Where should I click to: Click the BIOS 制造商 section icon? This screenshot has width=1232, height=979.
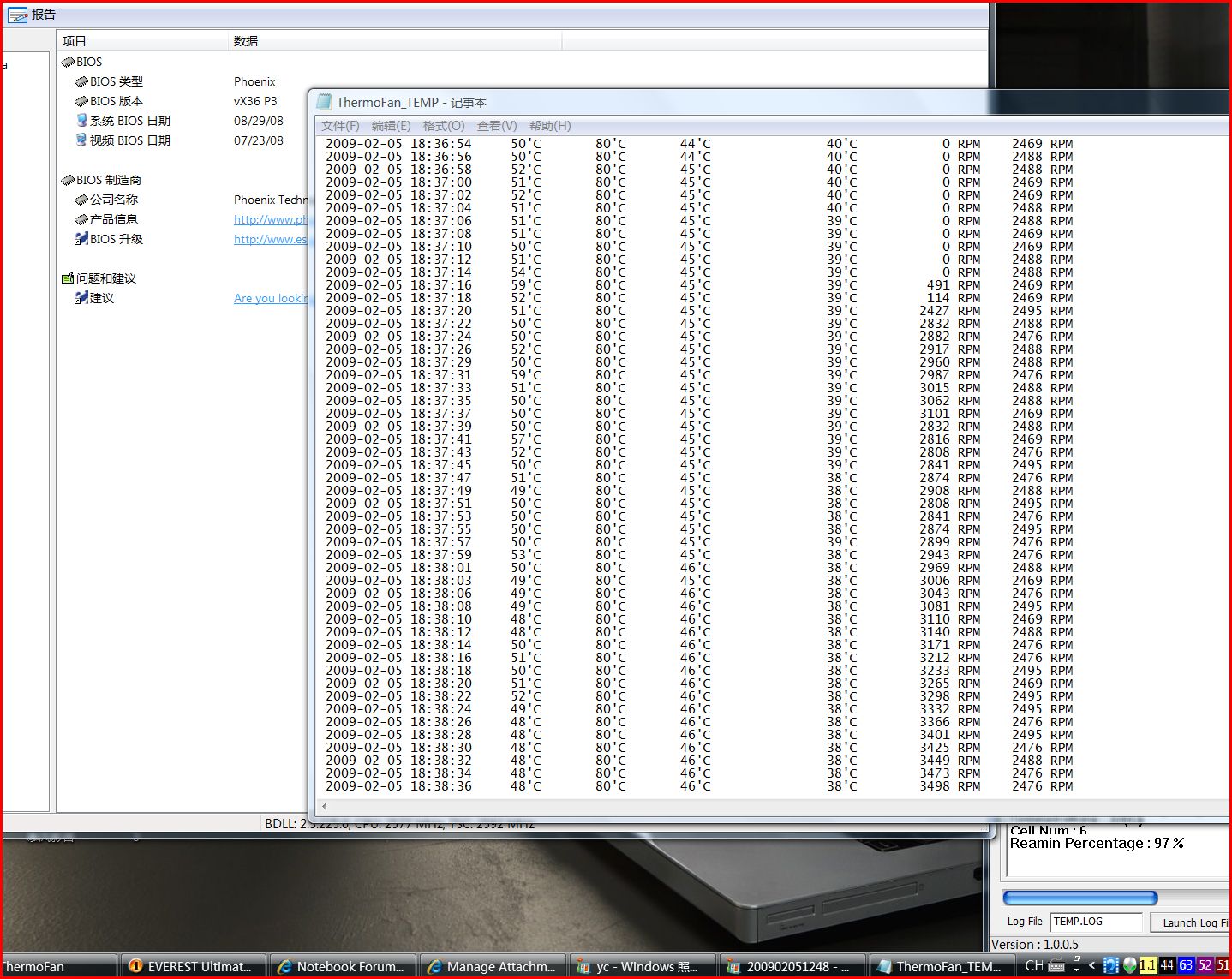point(68,180)
